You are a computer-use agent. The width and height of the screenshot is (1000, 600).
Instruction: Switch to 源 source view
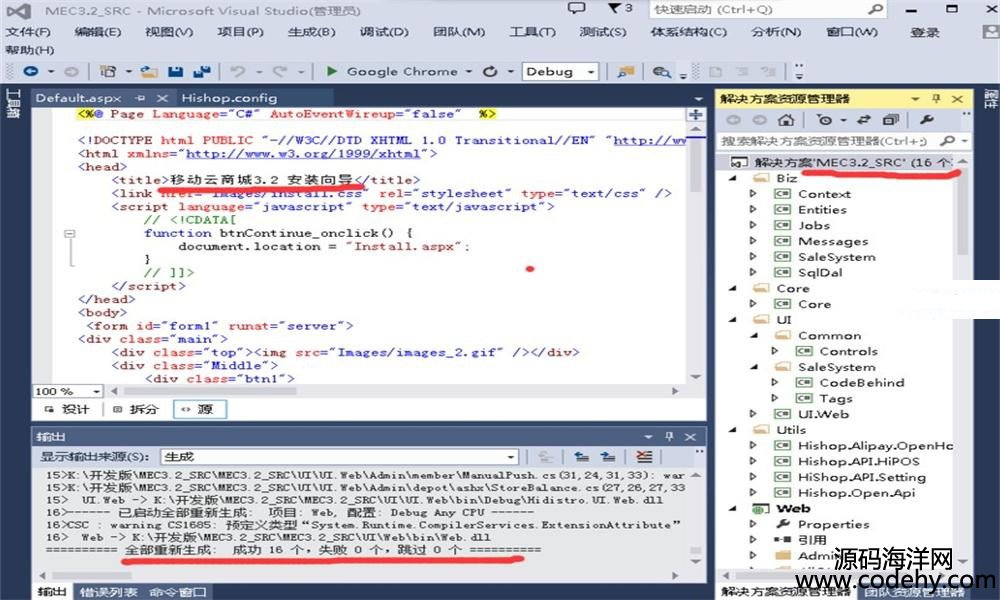pyautogui.click(x=199, y=409)
